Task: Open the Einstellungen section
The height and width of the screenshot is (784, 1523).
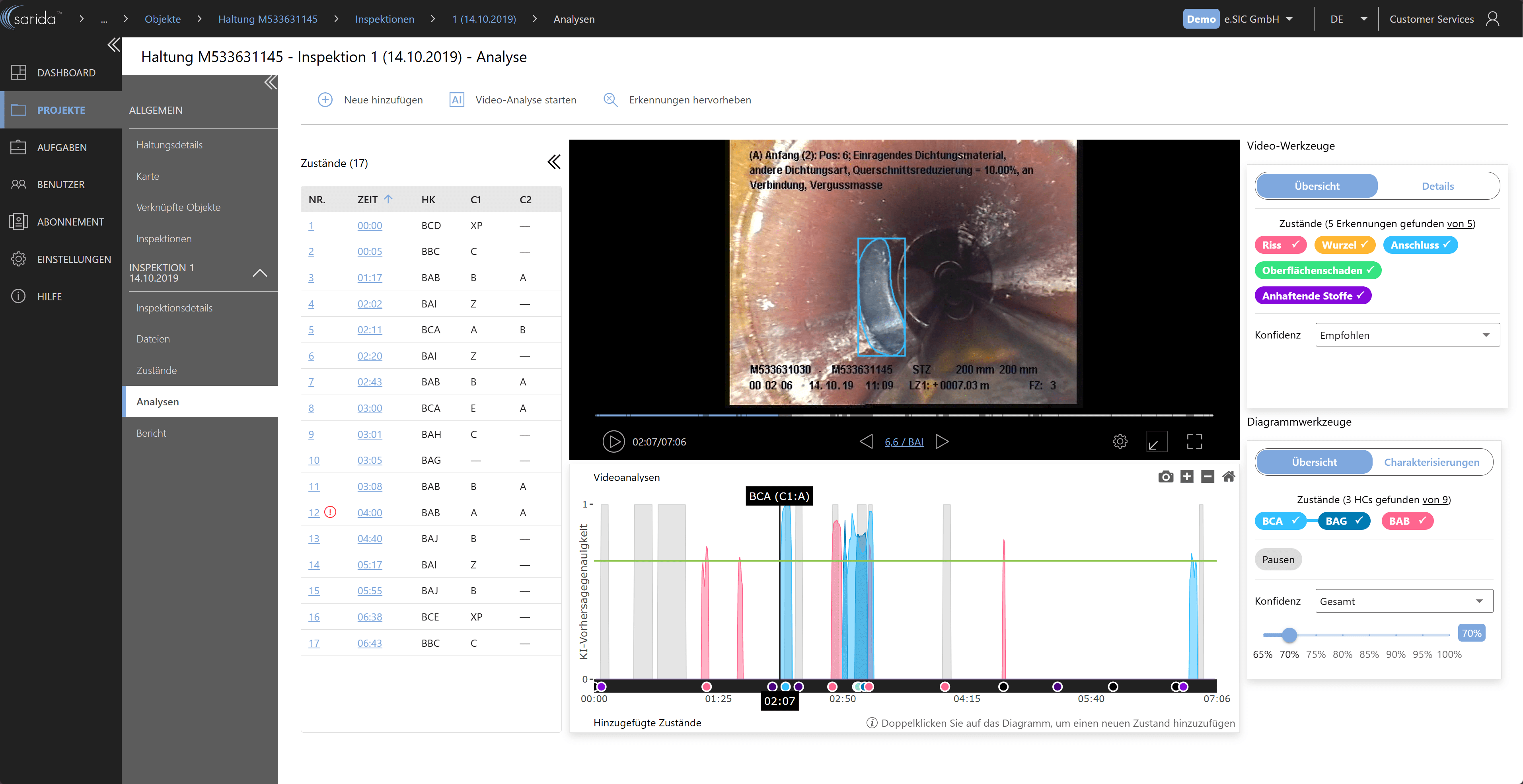Action: [61, 259]
